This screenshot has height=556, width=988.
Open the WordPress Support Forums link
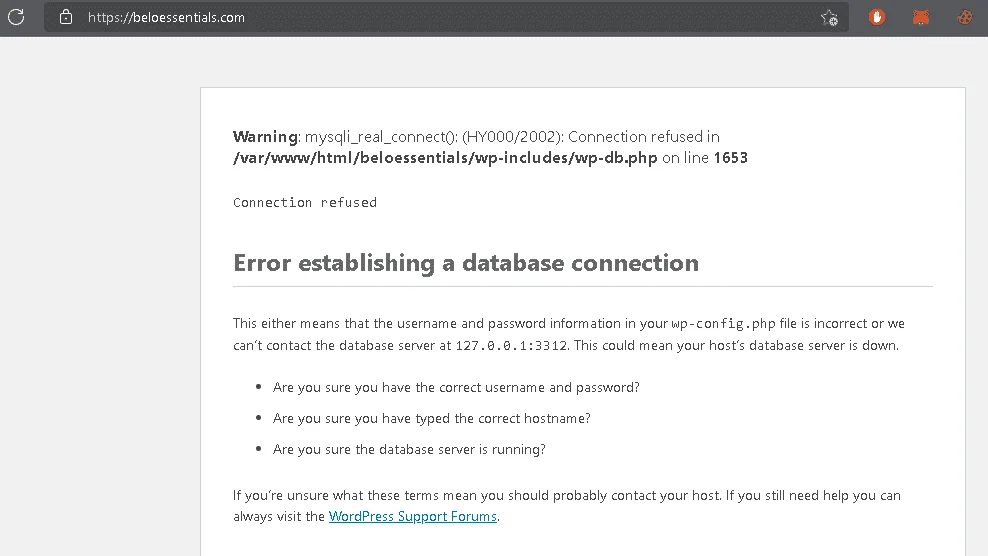pos(413,516)
